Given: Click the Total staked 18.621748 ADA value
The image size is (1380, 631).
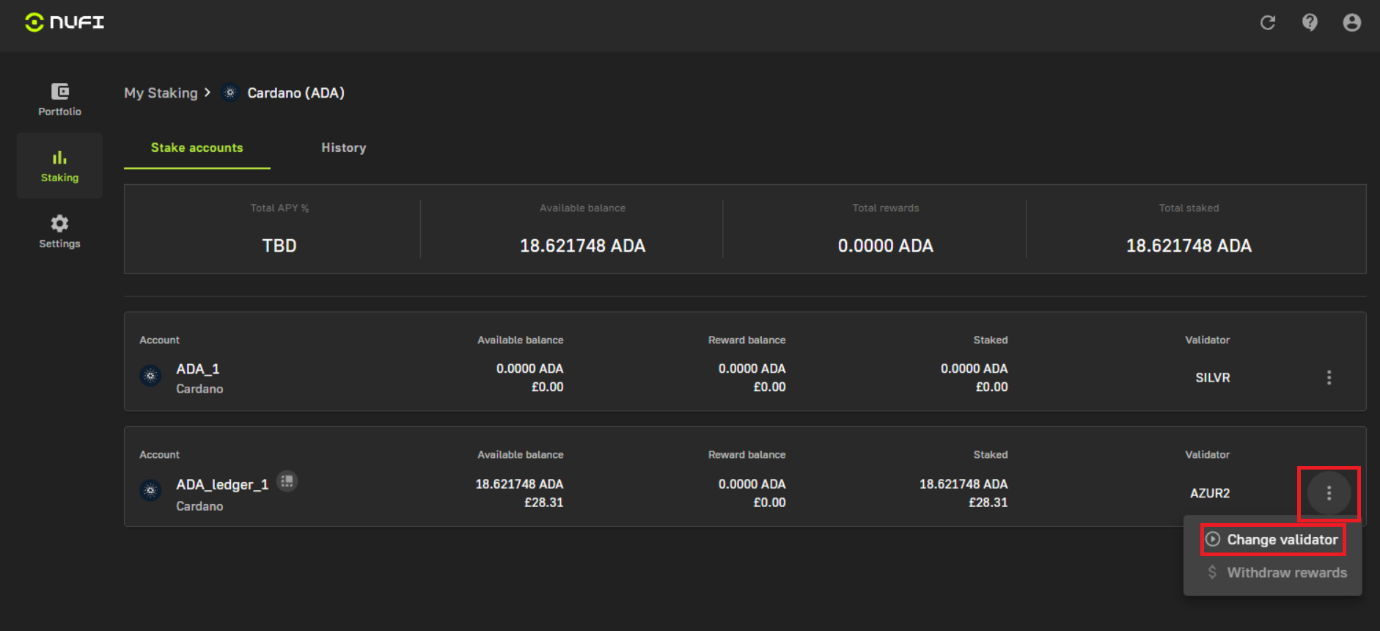Looking at the screenshot, I should (x=1189, y=246).
